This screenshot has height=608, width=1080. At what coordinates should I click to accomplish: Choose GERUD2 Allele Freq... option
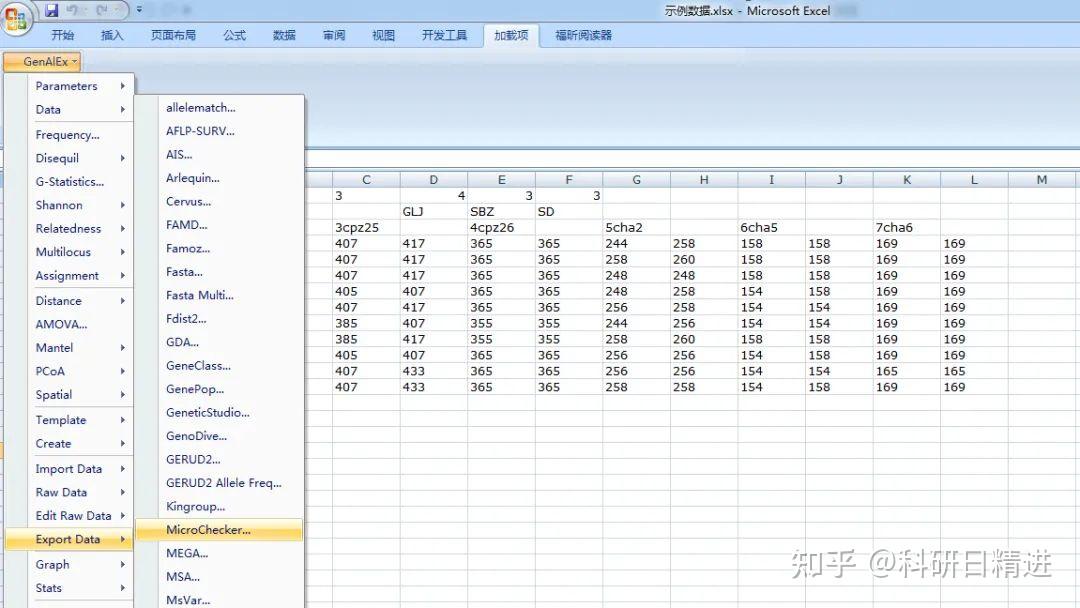[x=219, y=483]
